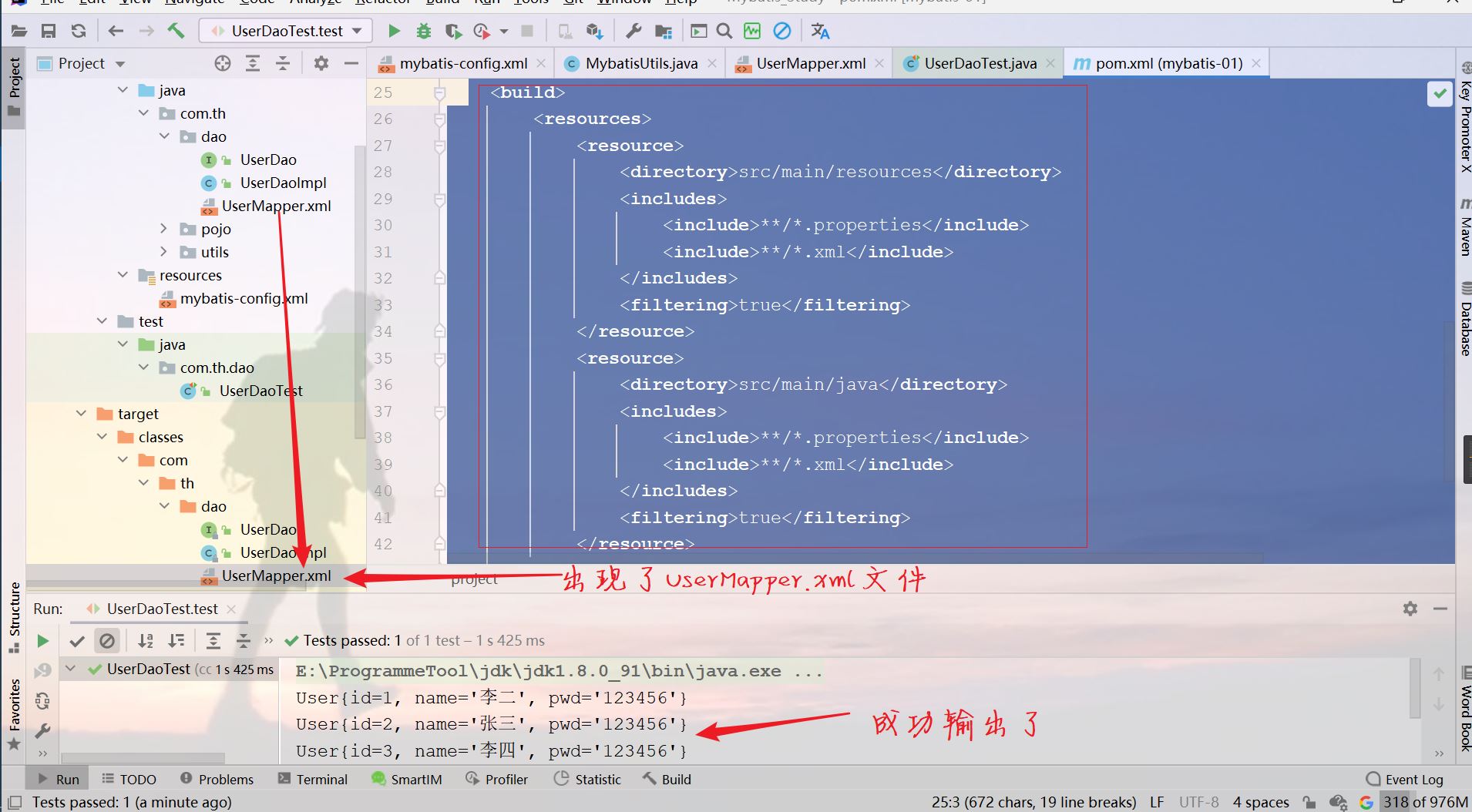1472x812 pixels.
Task: Open the TODO tool window
Action: click(129, 780)
